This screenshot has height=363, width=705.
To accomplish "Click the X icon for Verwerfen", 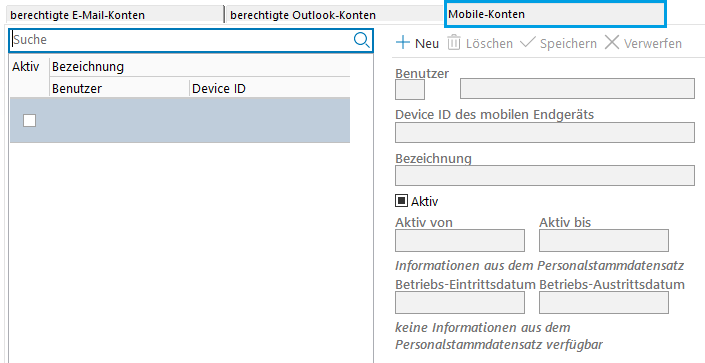I will click(611, 43).
